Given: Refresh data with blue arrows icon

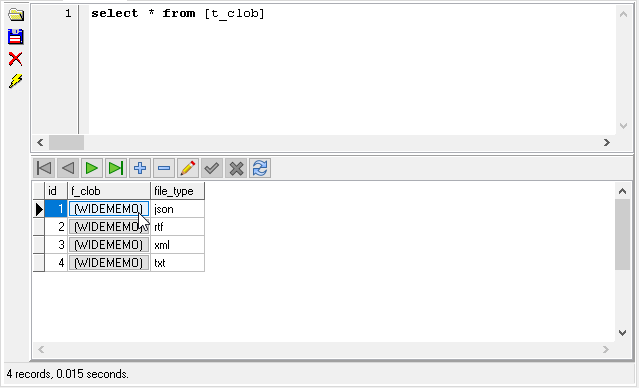Looking at the screenshot, I should [x=260, y=168].
